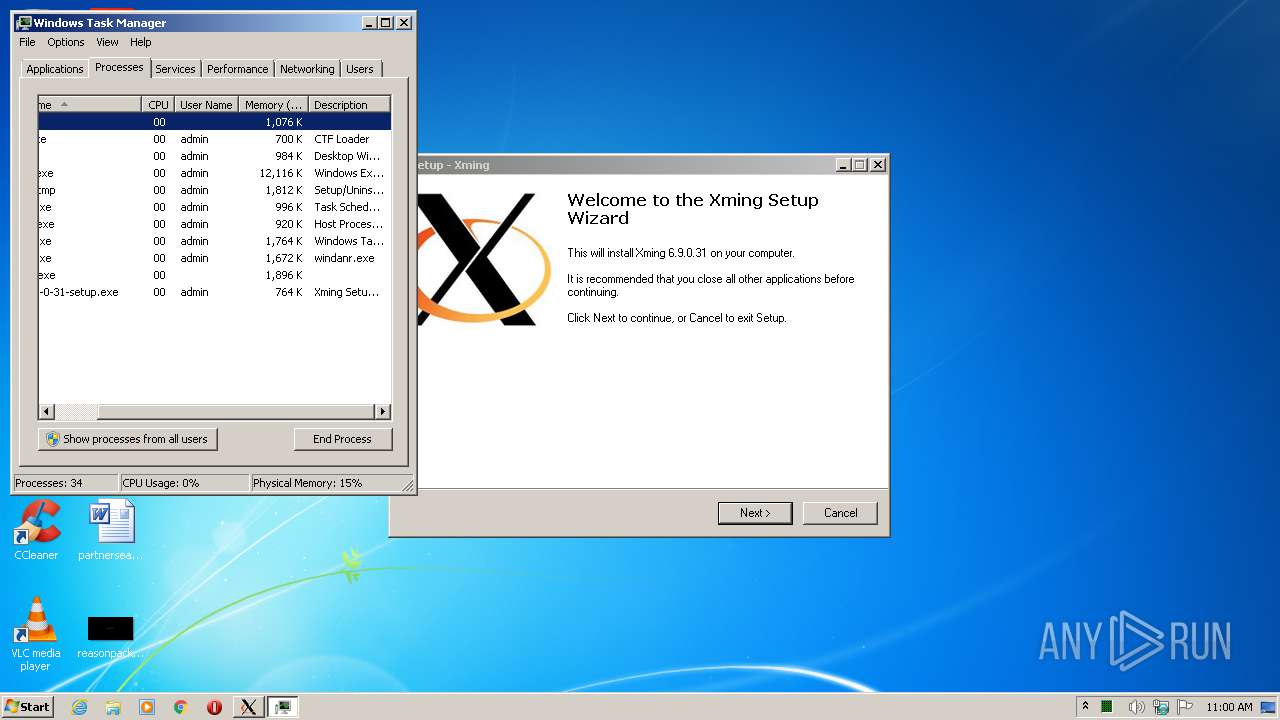1280x720 pixels.
Task: Click Show processes from all users
Action: pos(128,439)
